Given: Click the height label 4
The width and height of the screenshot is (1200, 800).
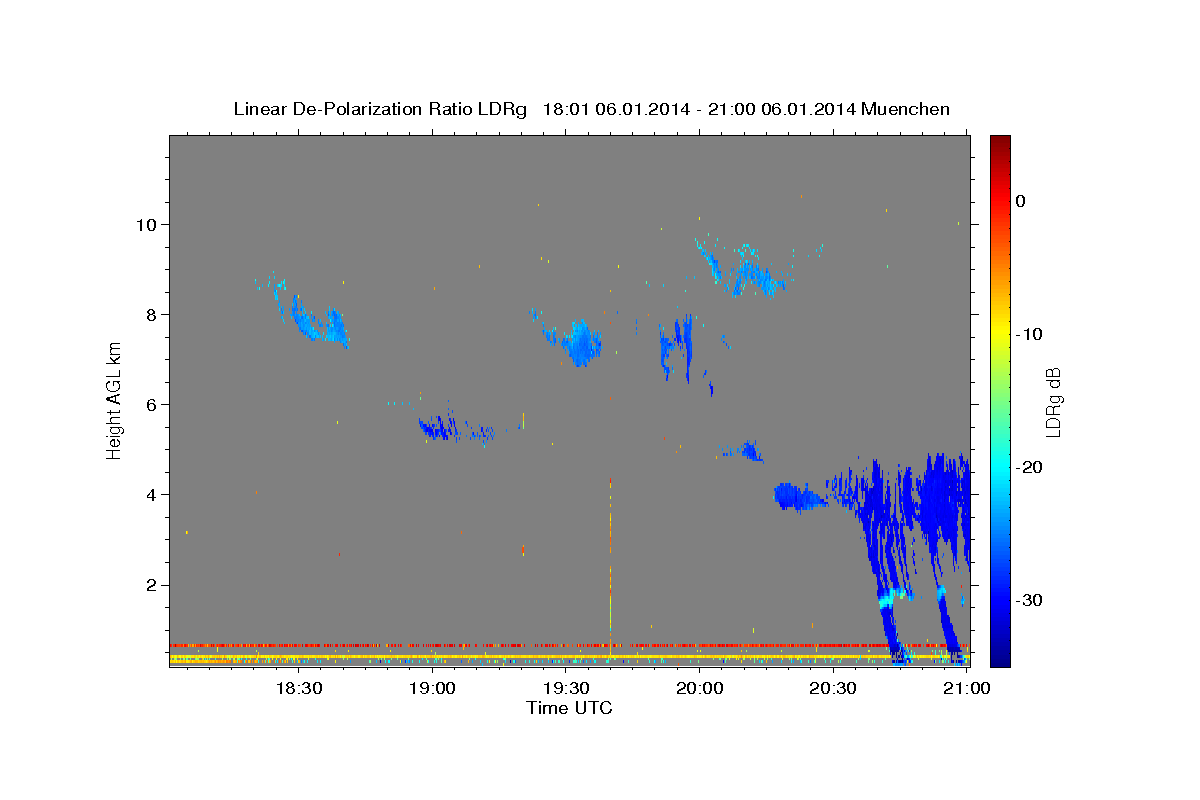Looking at the screenshot, I should click(x=152, y=495).
